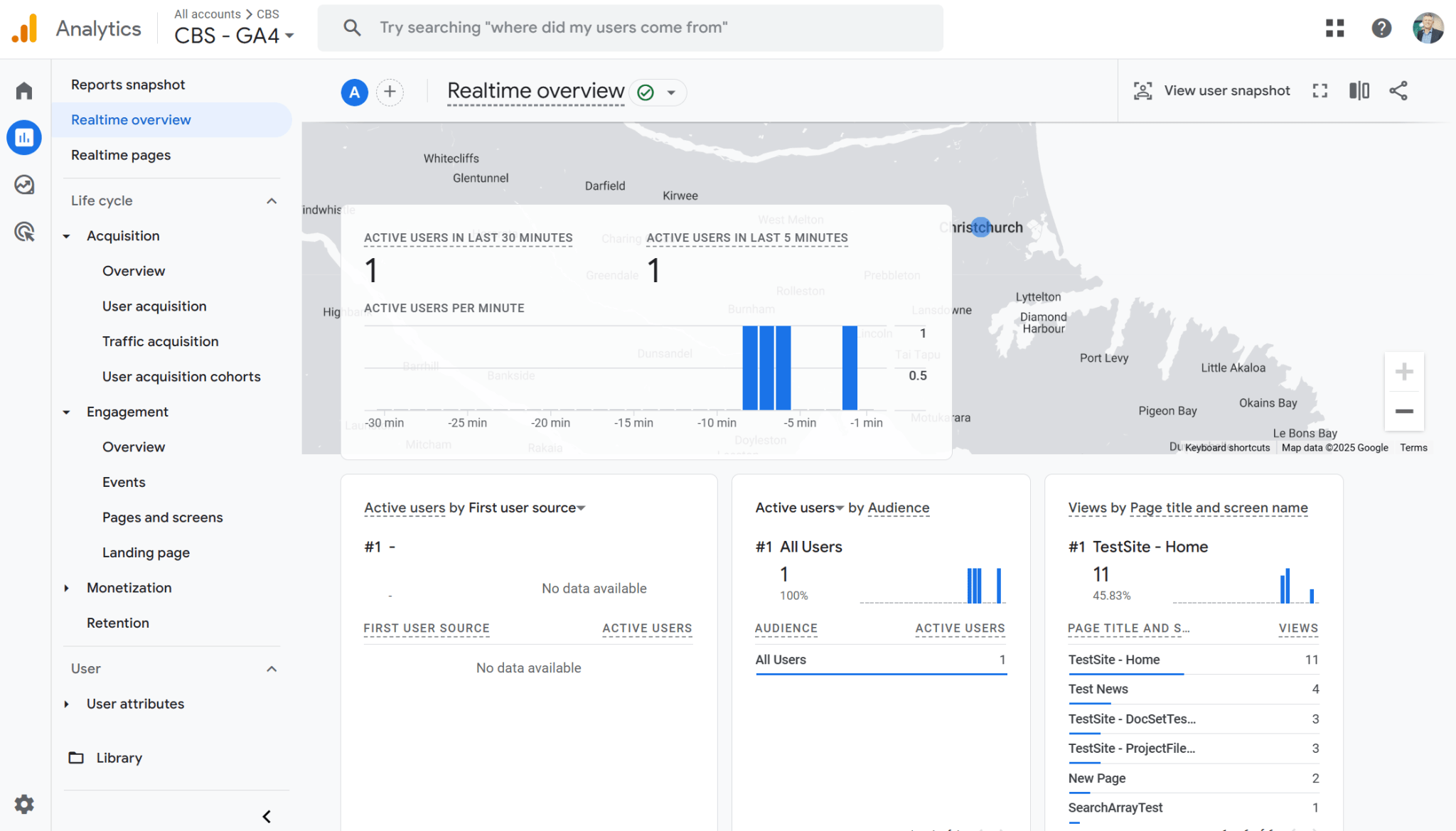Select the Reports icon in the left sidebar
This screenshot has width=1456, height=831.
[x=23, y=137]
